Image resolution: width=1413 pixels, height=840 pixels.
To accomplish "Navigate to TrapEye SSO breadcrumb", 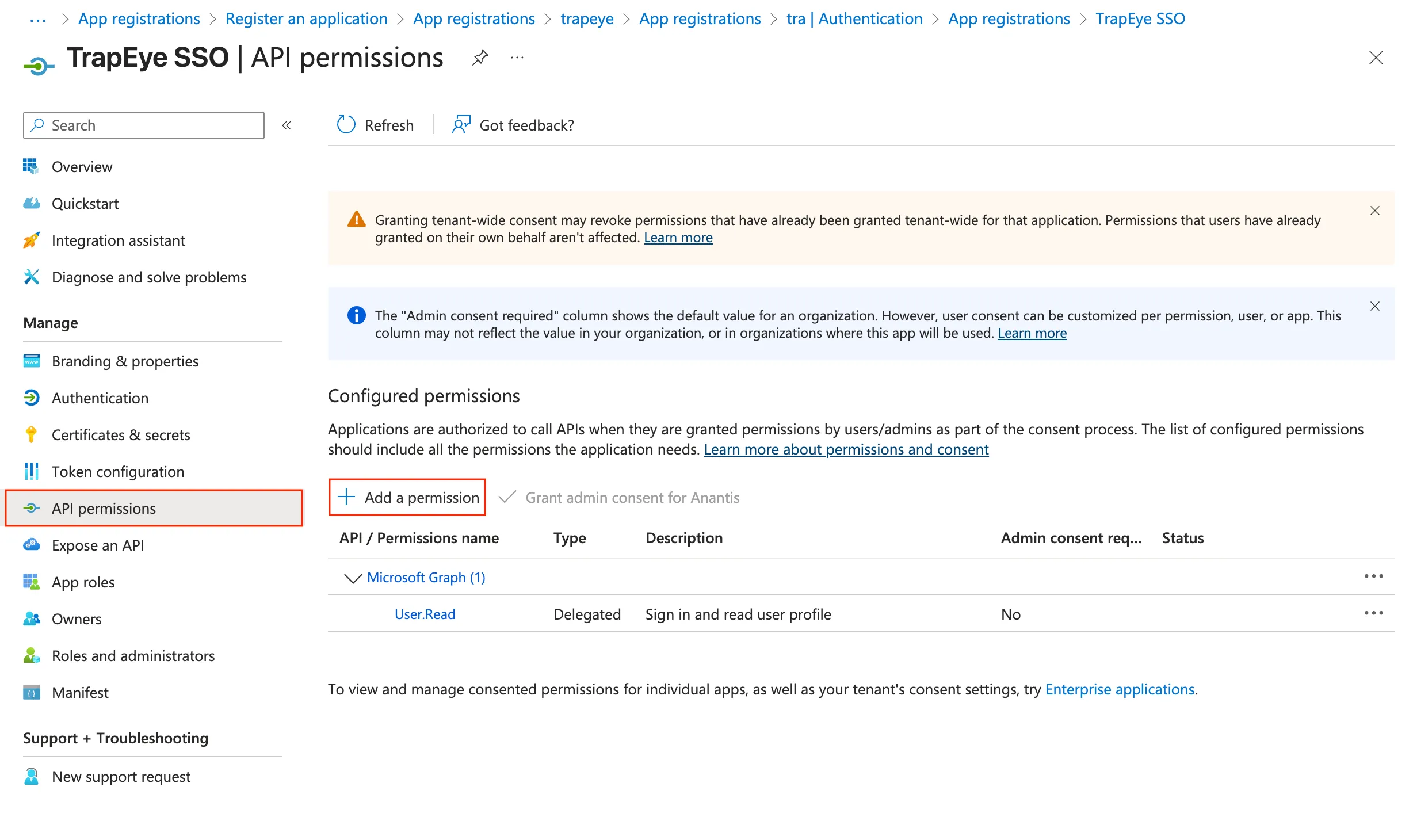I will pos(1140,18).
